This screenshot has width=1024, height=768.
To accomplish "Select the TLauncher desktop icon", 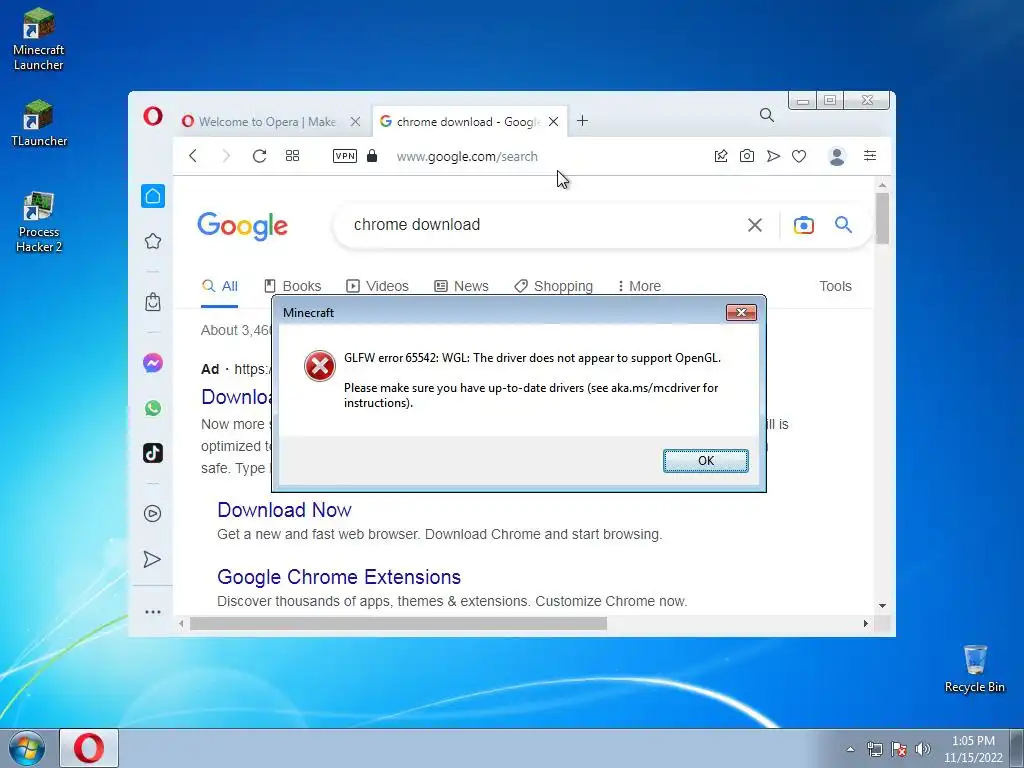I will [x=39, y=123].
